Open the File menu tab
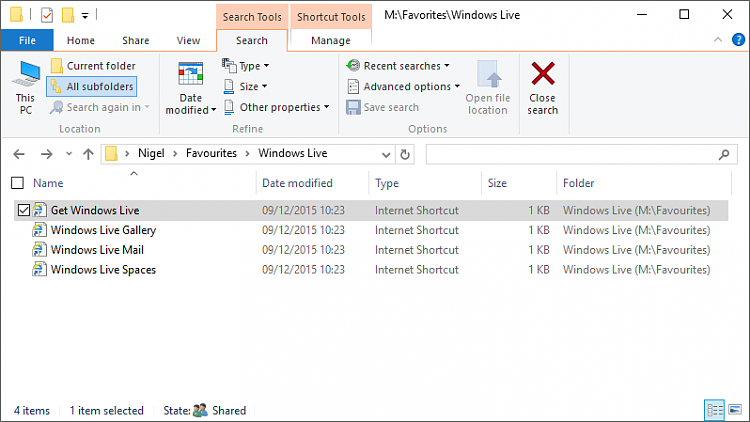The width and height of the screenshot is (750, 422). point(27,41)
